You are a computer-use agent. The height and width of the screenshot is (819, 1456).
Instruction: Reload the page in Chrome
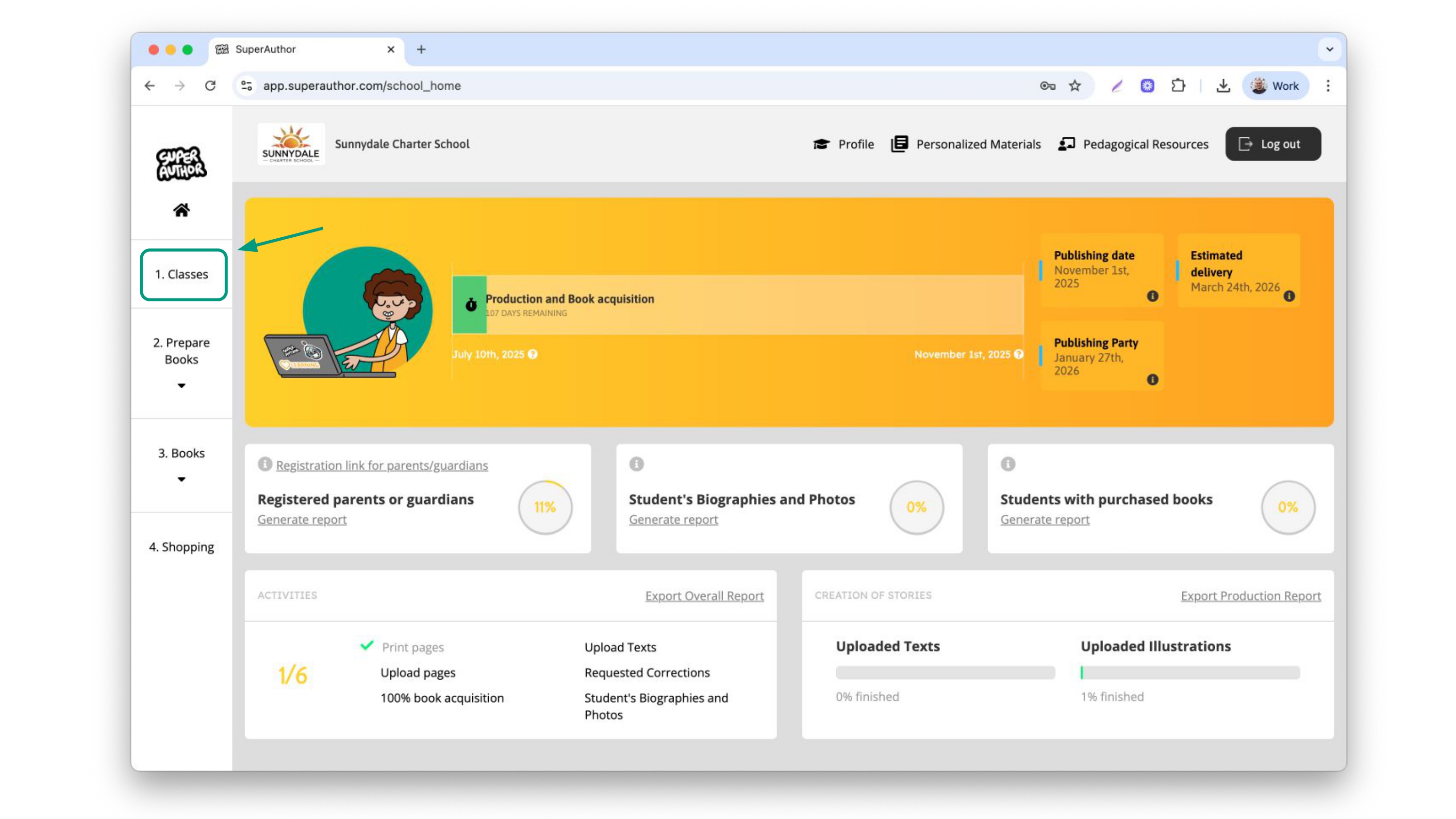pyautogui.click(x=210, y=86)
